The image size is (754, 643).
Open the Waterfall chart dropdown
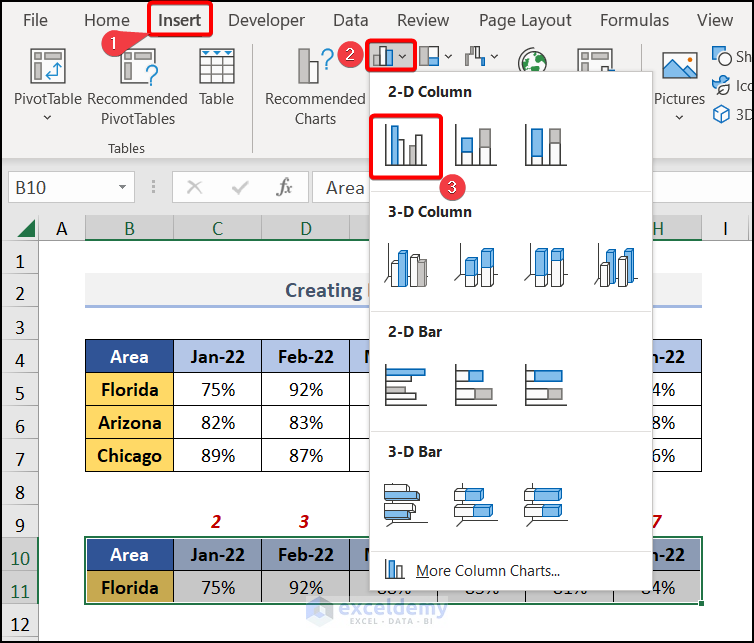point(481,56)
